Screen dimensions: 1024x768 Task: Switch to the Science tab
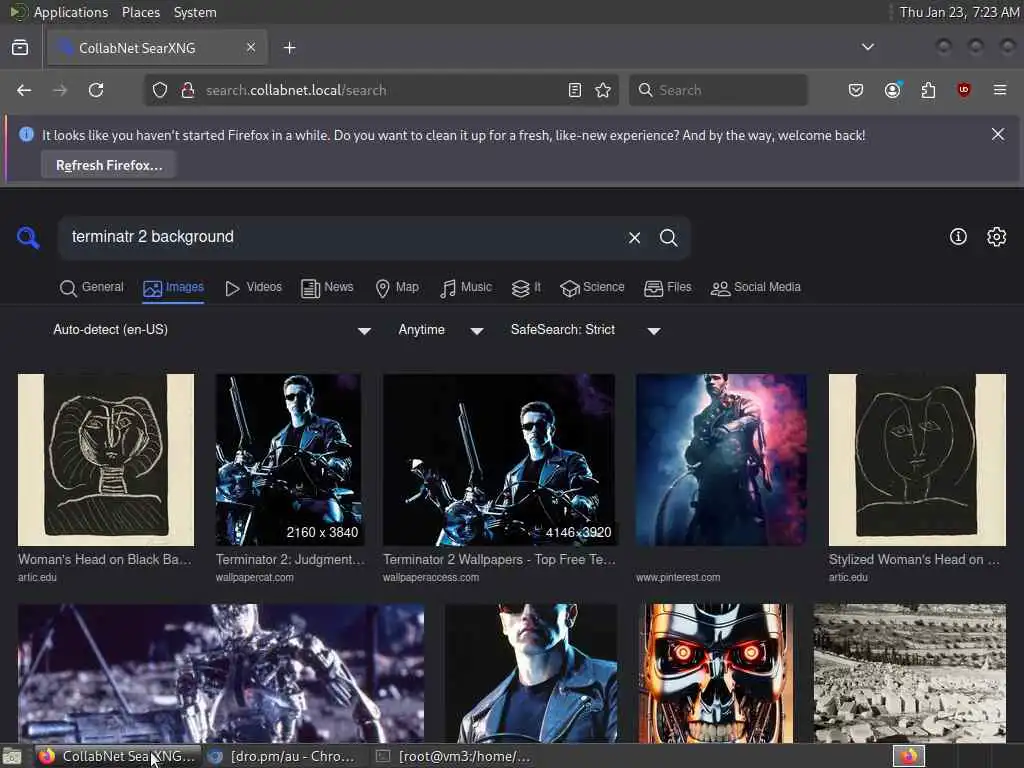coord(592,287)
